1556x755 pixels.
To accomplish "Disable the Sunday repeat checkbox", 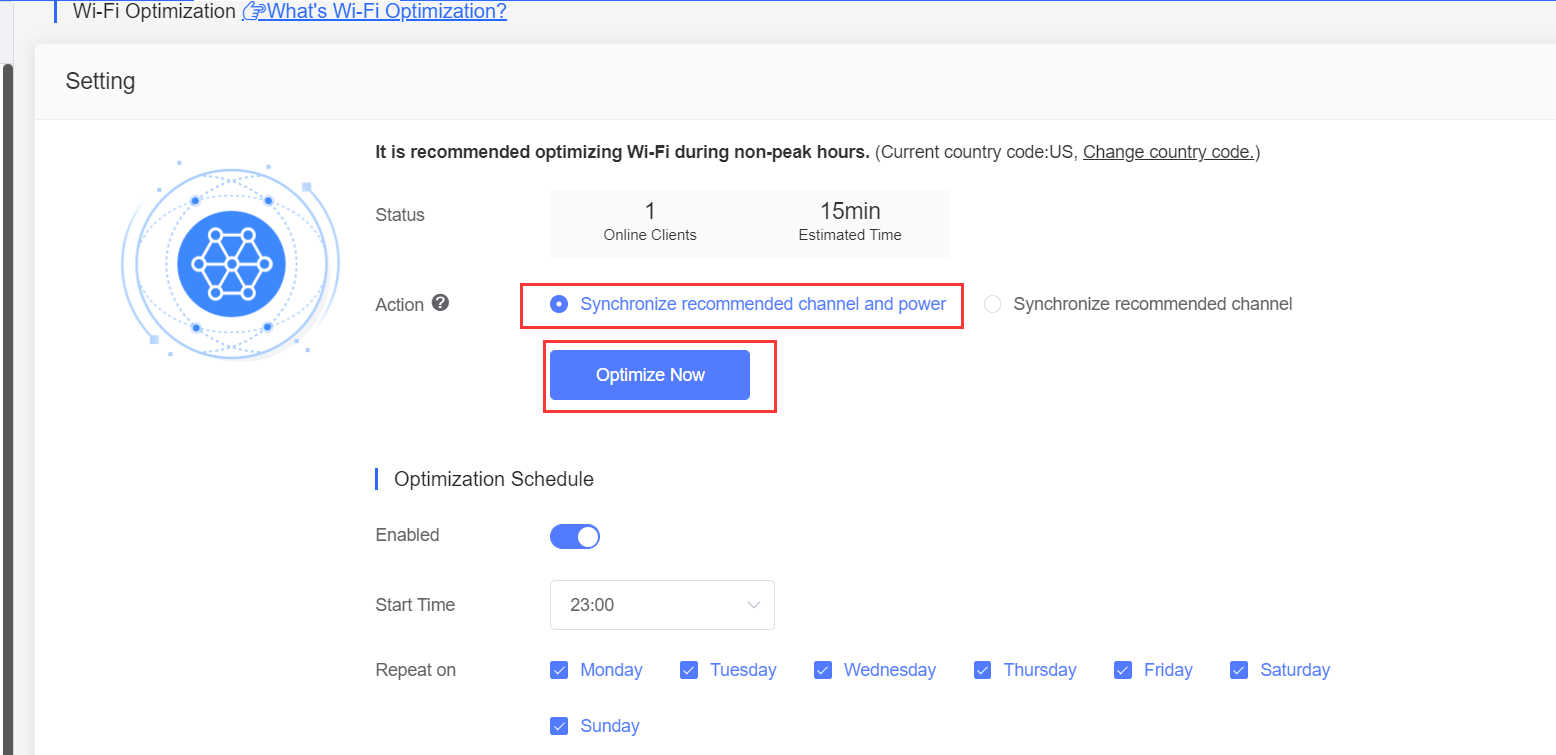I will 559,726.
